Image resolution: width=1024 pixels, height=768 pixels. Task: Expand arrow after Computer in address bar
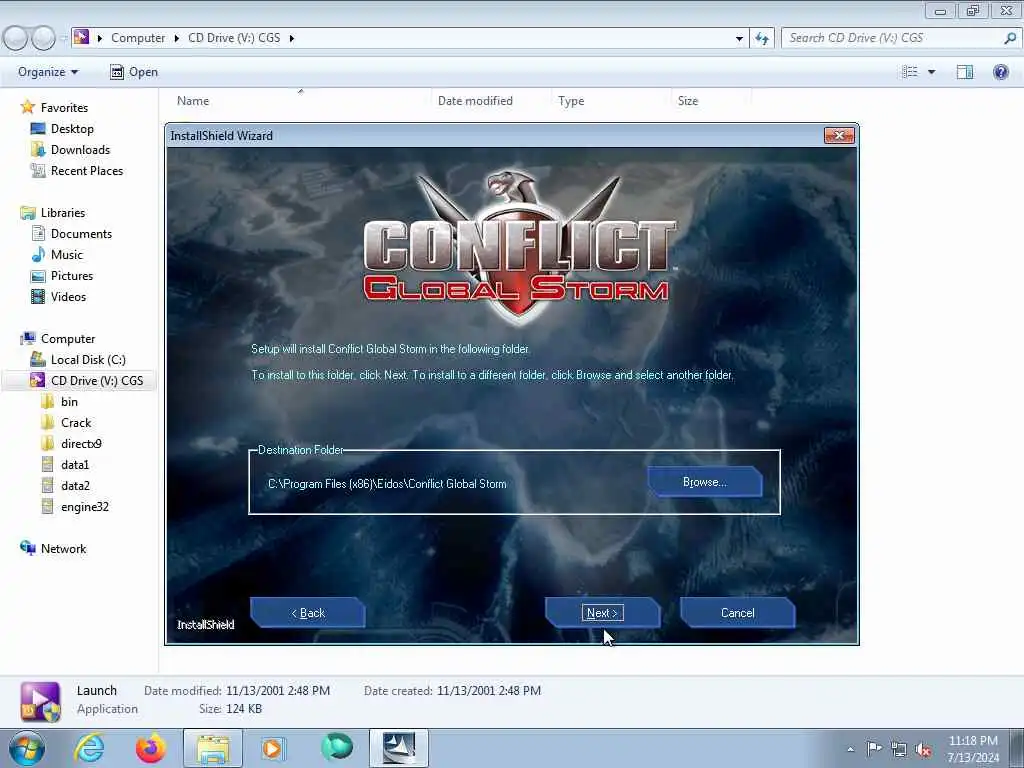click(x=176, y=38)
